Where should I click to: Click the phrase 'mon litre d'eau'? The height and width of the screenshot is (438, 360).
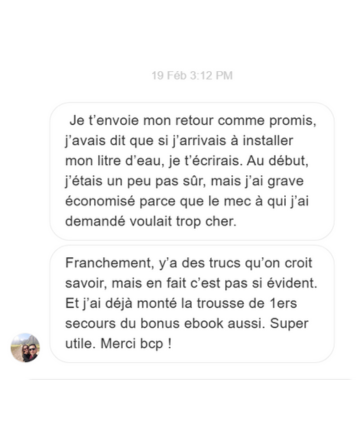coord(114,161)
